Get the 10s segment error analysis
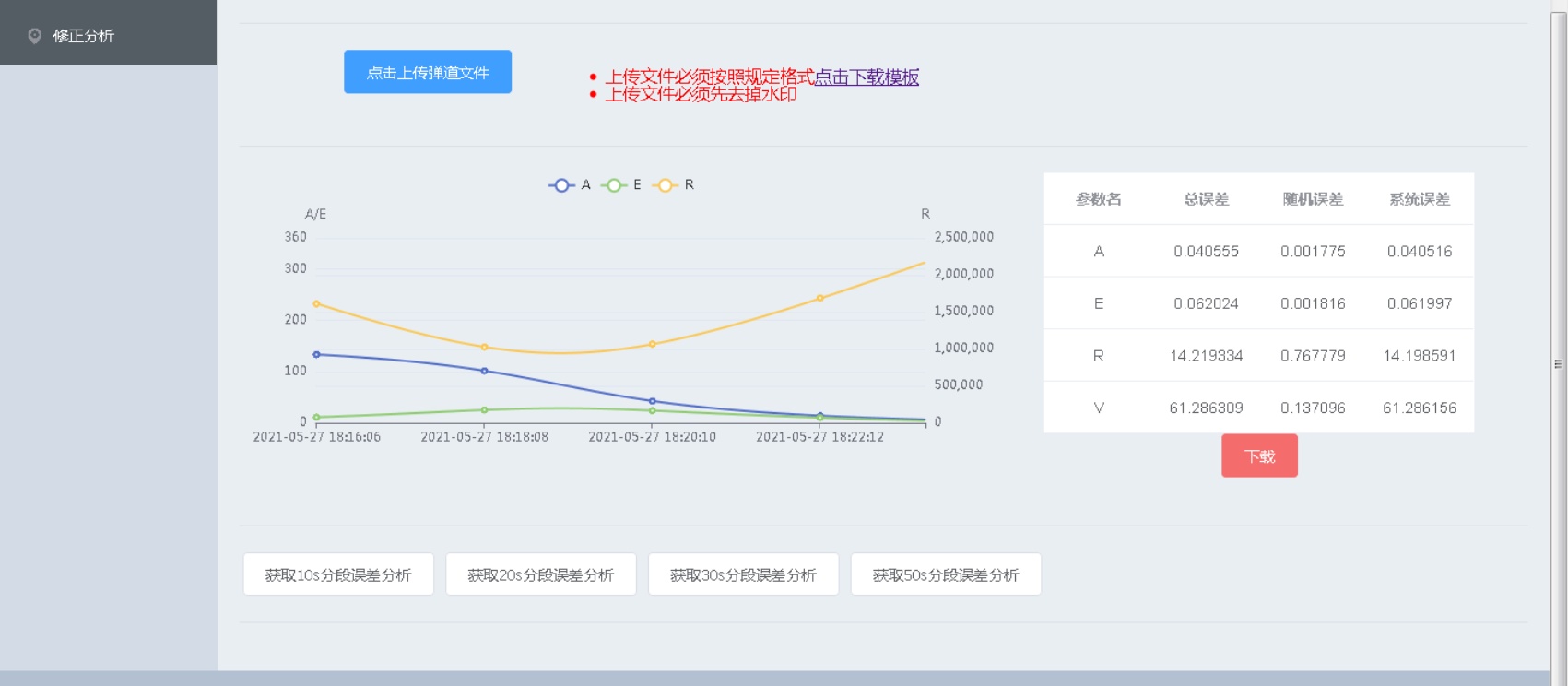The height and width of the screenshot is (686, 1568). point(338,574)
